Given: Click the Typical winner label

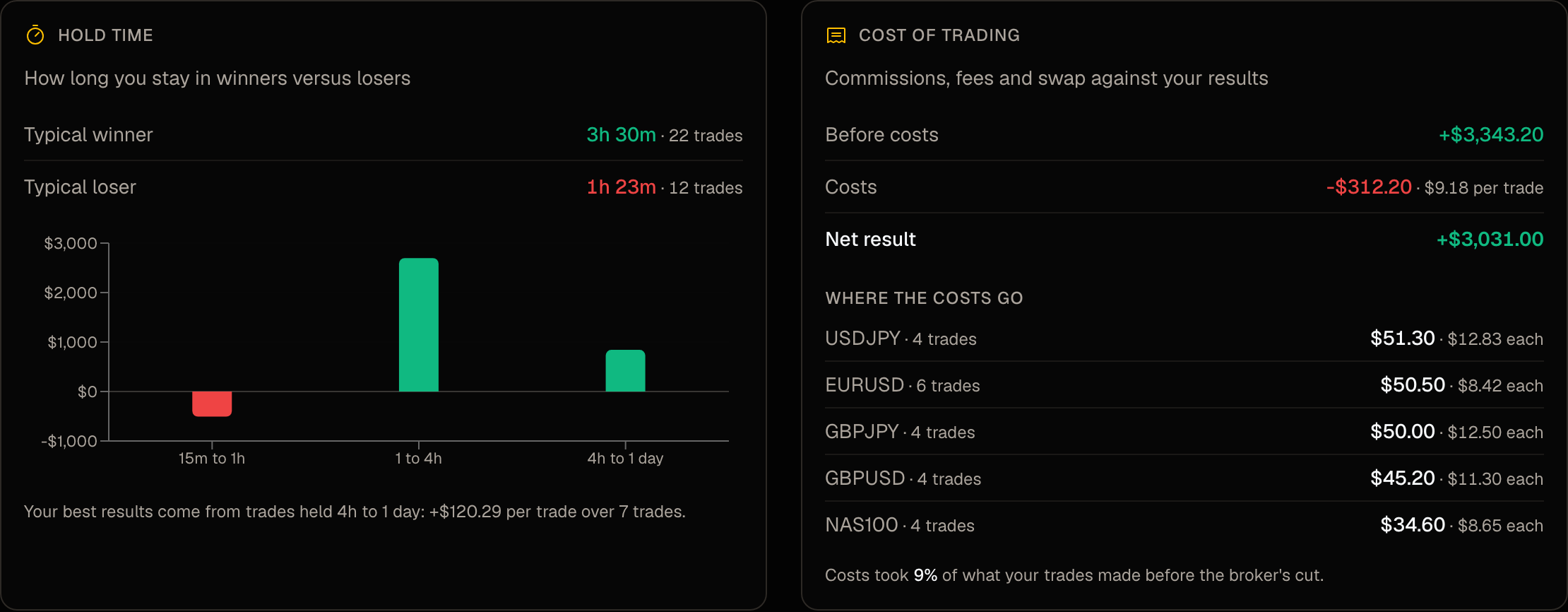Looking at the screenshot, I should [x=88, y=135].
